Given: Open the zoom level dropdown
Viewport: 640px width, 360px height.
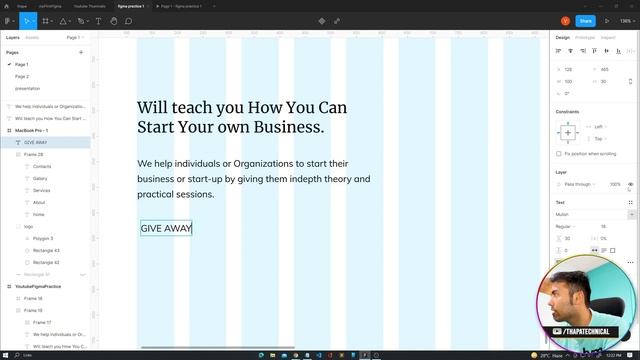Looking at the screenshot, I should click(x=627, y=21).
